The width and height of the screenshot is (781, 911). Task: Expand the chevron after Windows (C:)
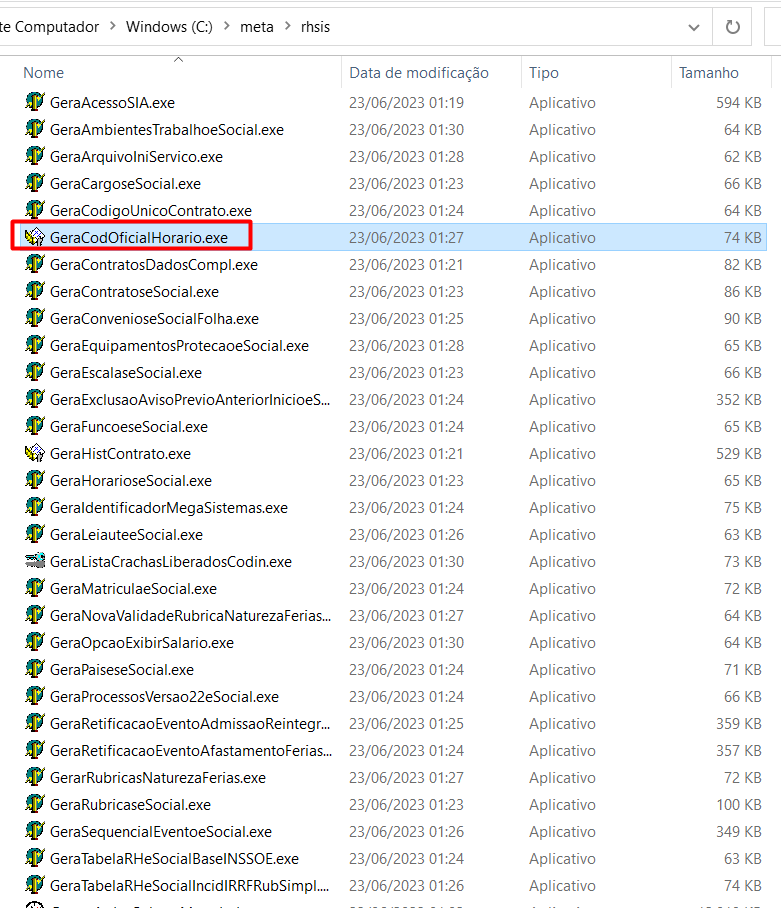point(226,27)
